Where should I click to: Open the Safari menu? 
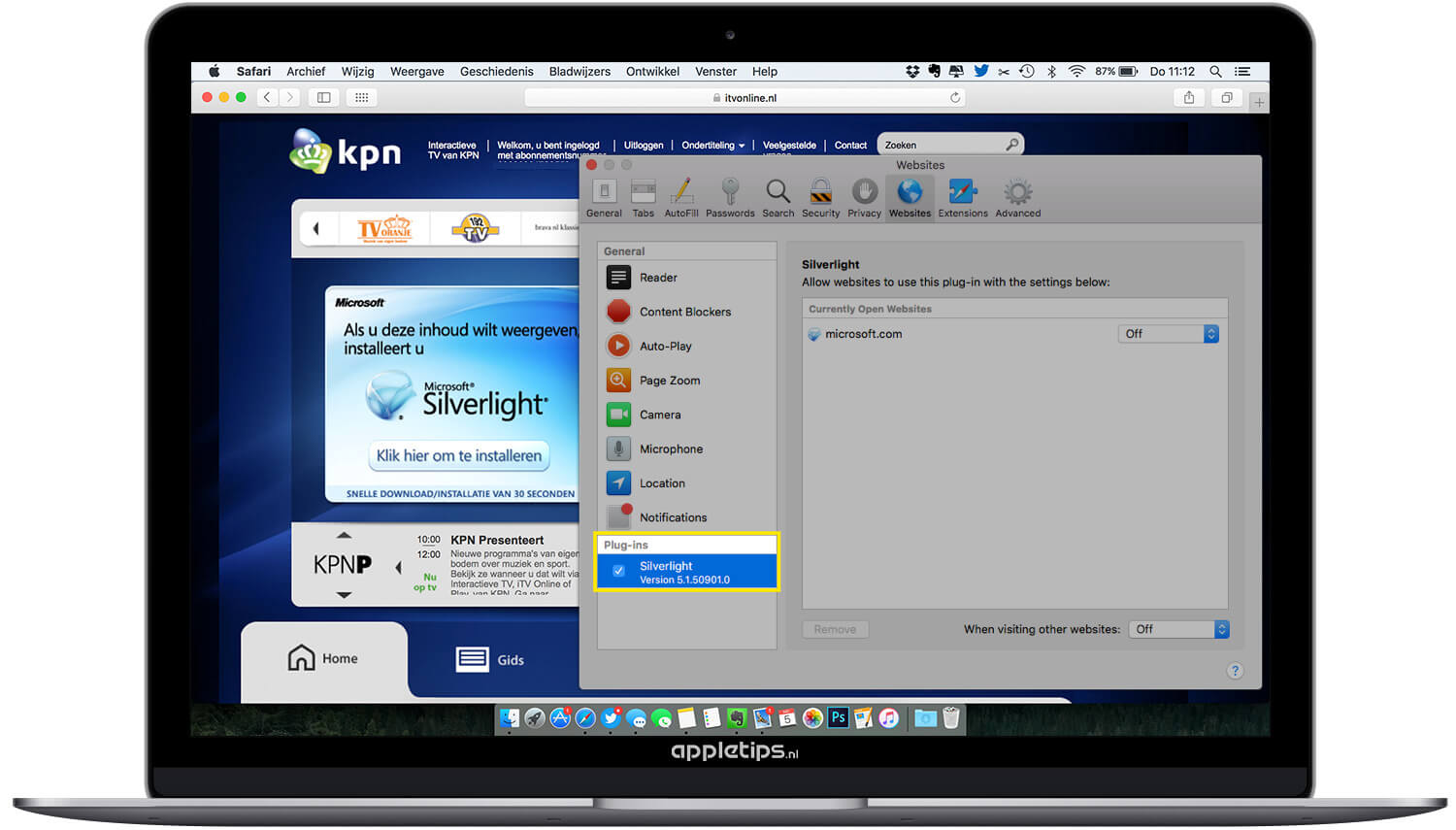point(253,72)
